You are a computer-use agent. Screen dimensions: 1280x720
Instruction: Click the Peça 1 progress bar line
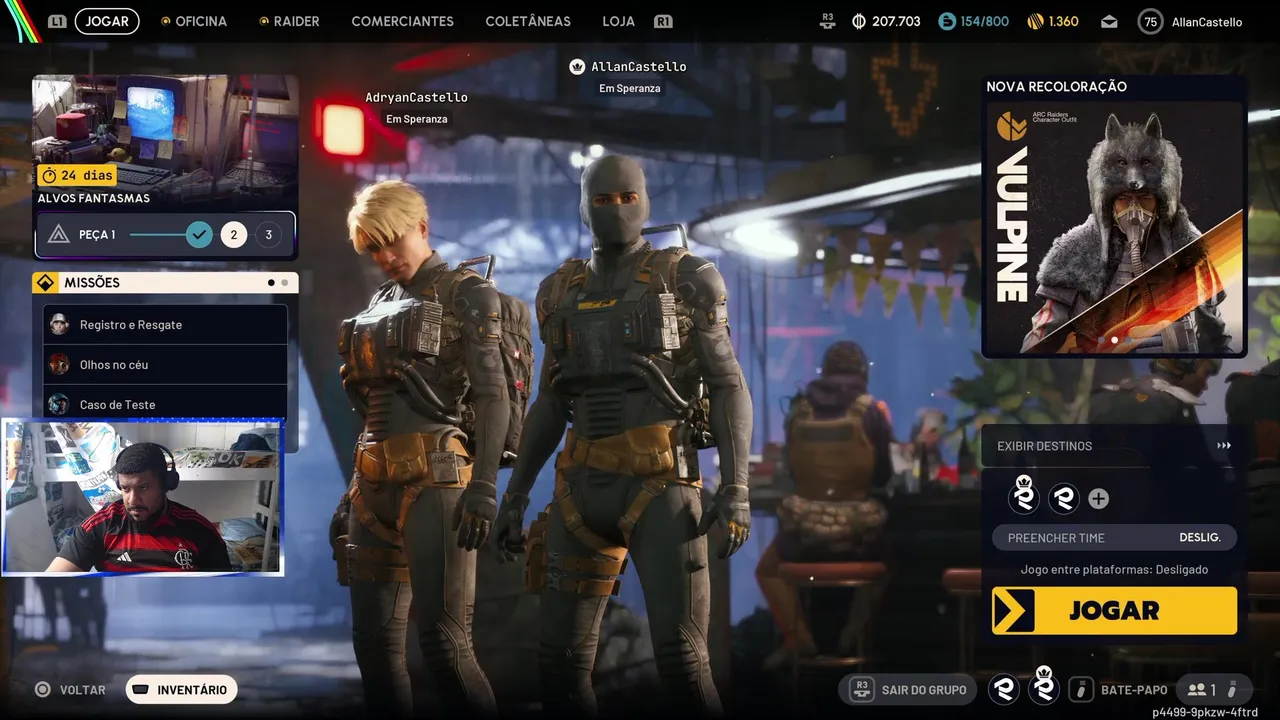157,235
